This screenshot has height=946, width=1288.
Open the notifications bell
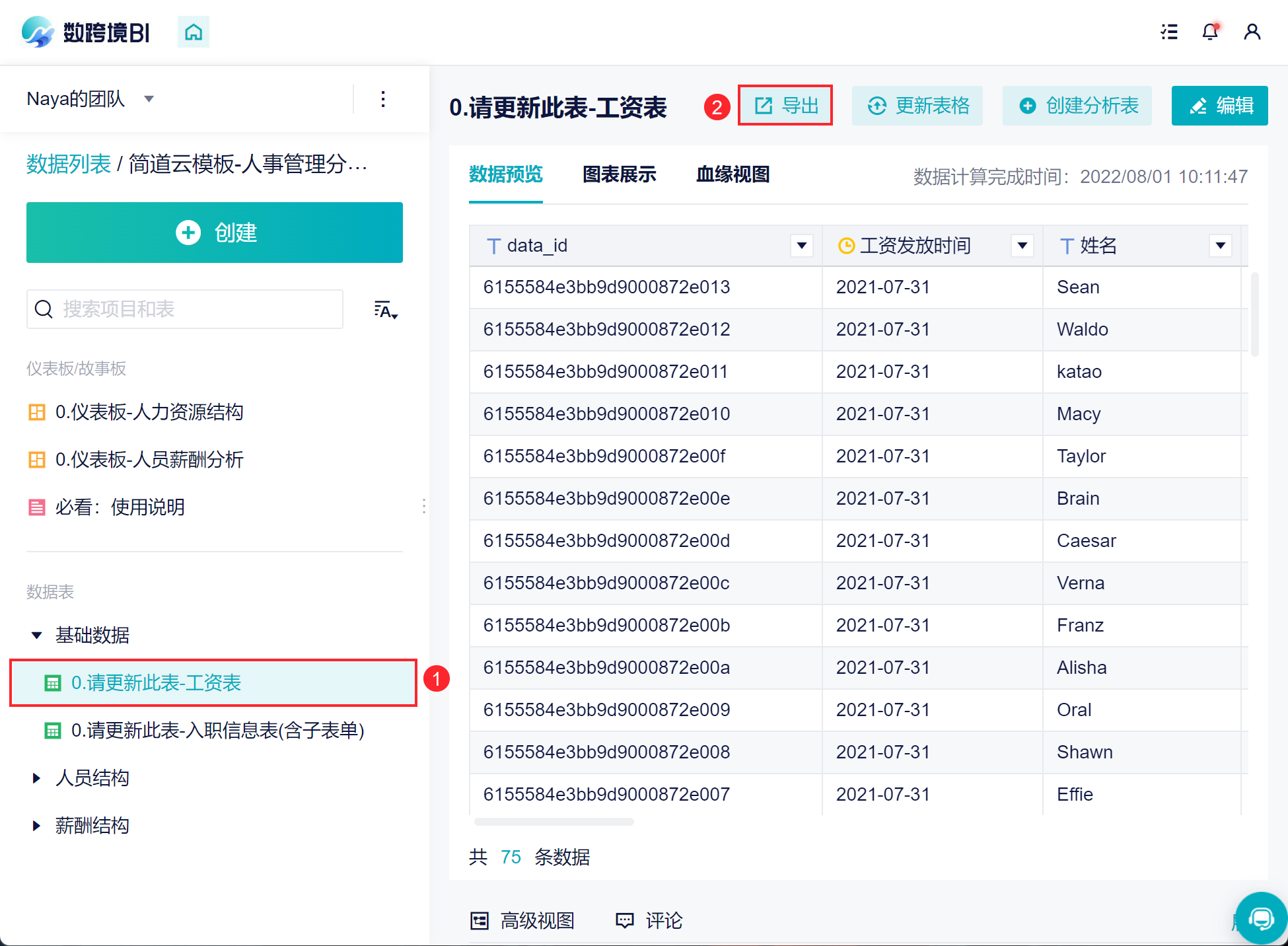tap(1210, 32)
